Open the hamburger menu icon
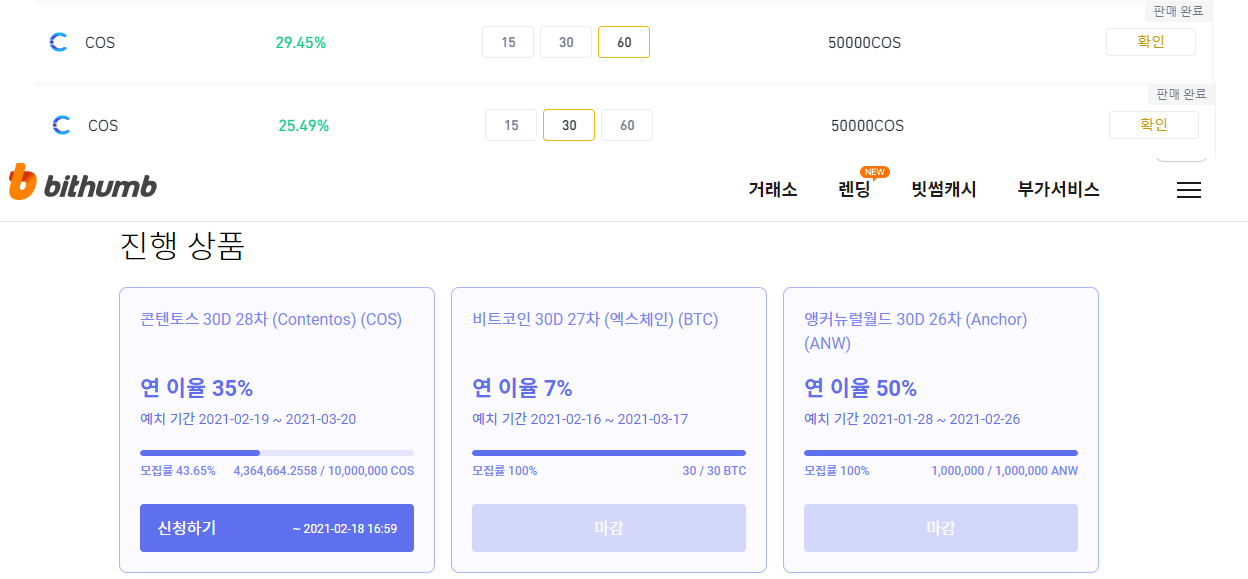This screenshot has width=1248, height=579. click(1188, 190)
